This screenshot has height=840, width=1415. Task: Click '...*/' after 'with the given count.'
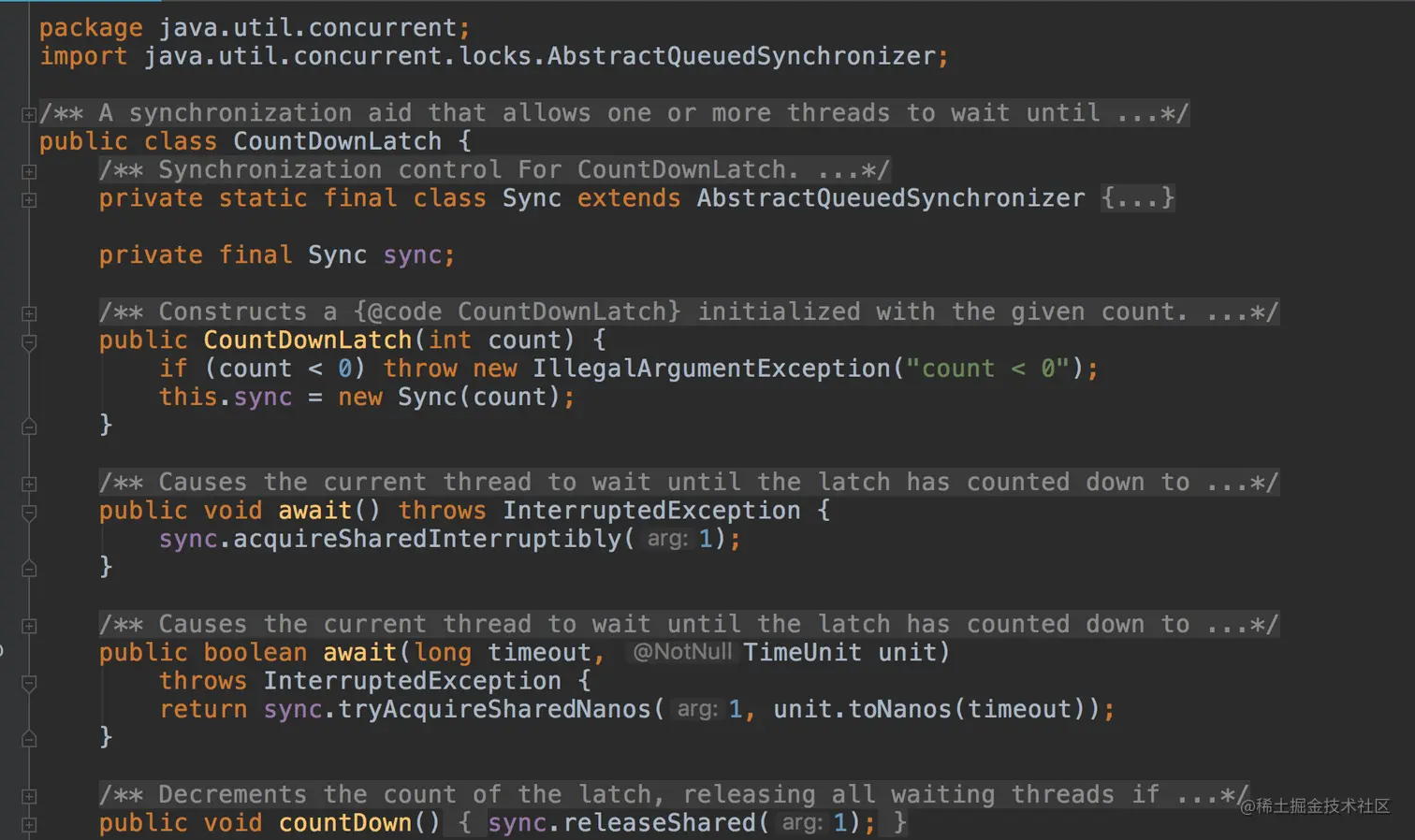coord(1243,312)
